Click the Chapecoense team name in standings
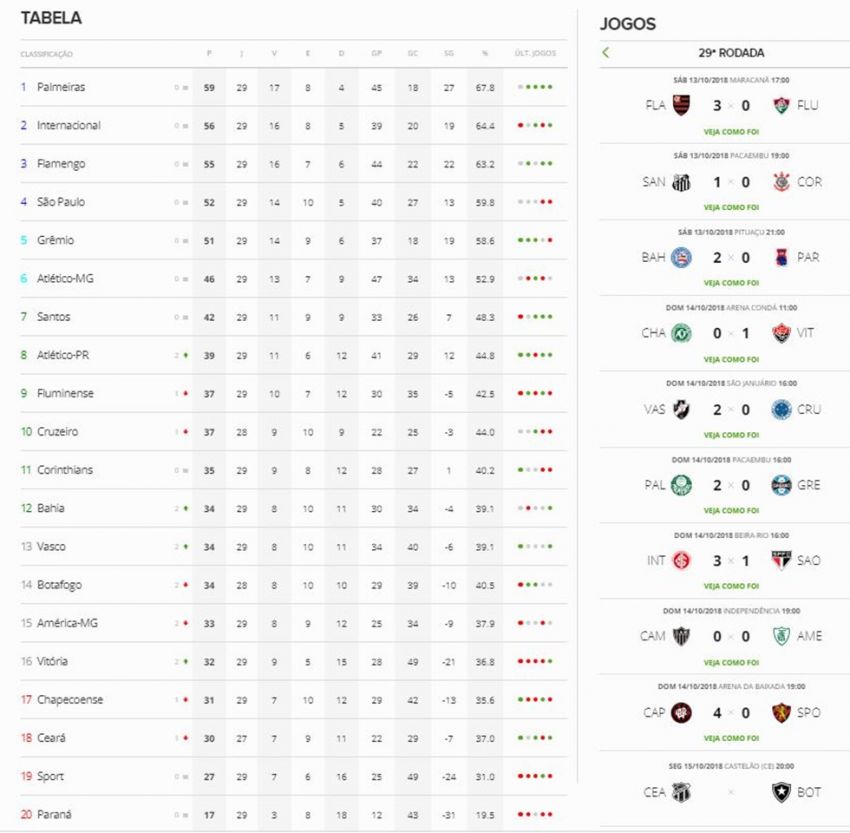850x833 pixels. click(70, 700)
